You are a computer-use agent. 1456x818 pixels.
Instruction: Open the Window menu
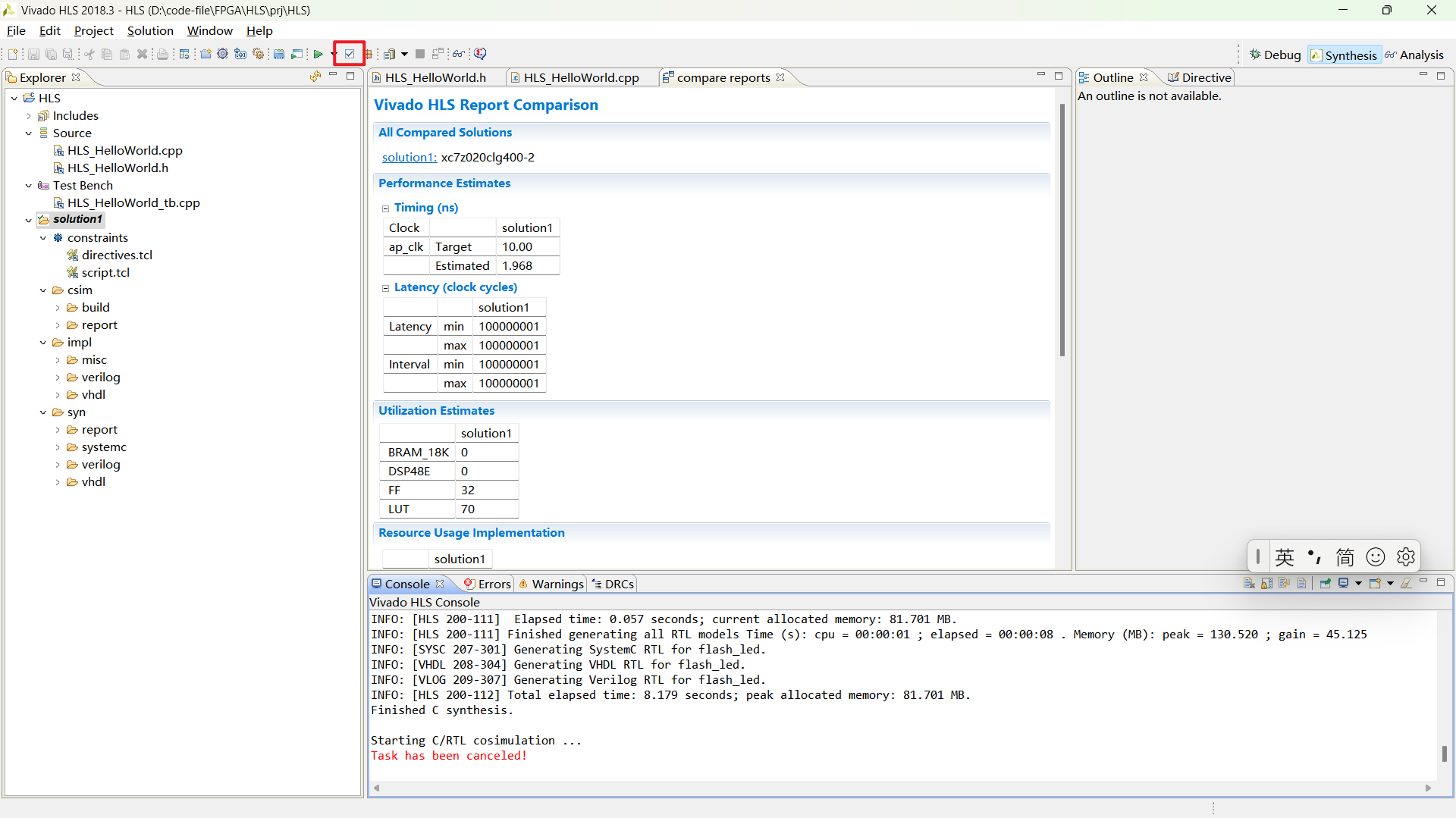209,31
